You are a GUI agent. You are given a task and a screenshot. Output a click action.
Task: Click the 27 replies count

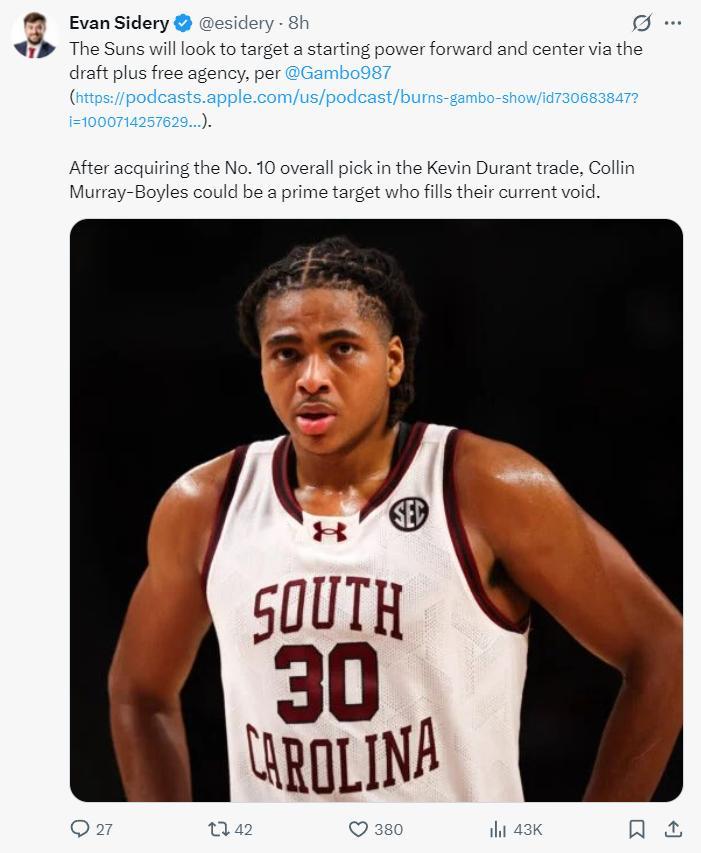click(104, 829)
